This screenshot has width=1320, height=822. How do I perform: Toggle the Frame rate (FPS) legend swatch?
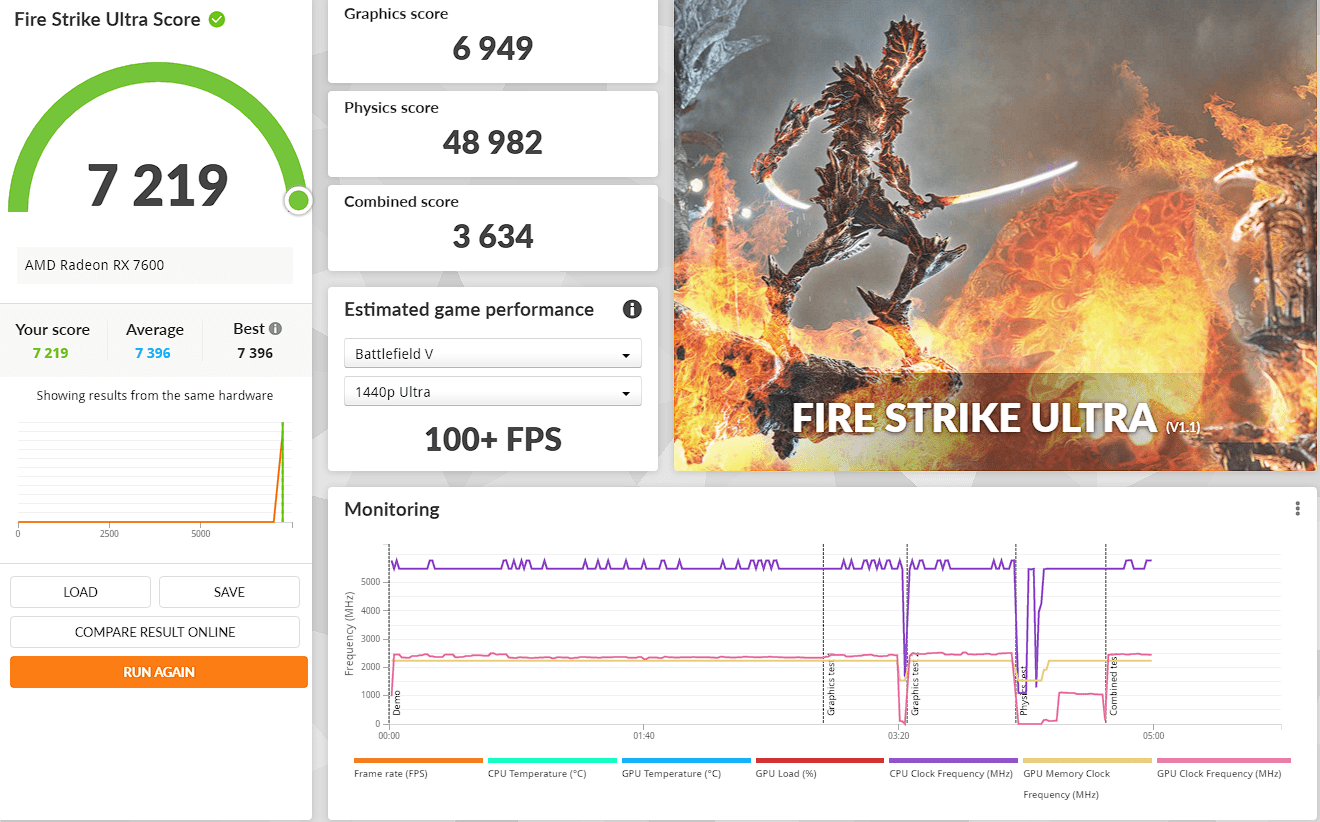click(x=418, y=760)
